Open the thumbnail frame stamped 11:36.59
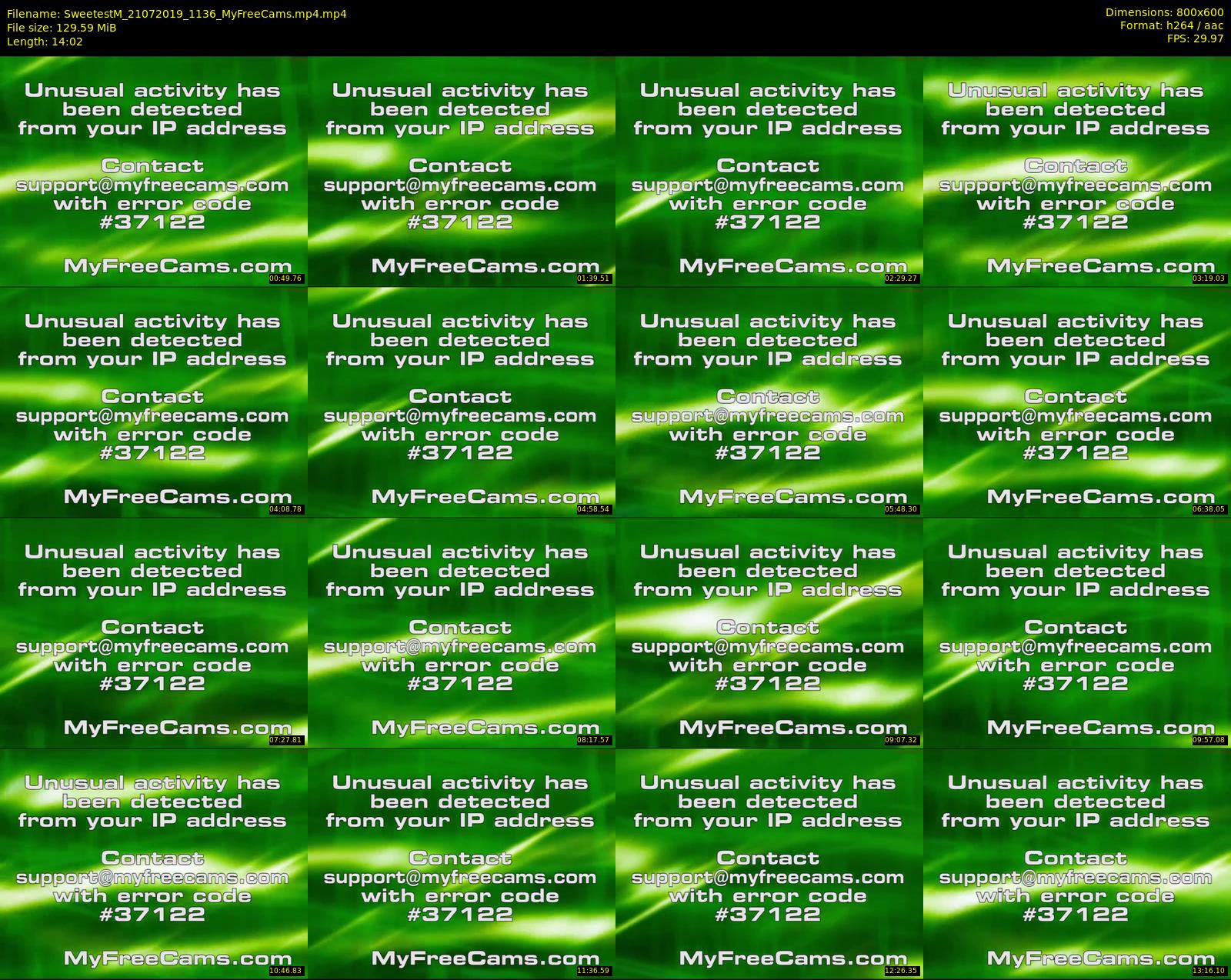The image size is (1231, 980). (461, 863)
